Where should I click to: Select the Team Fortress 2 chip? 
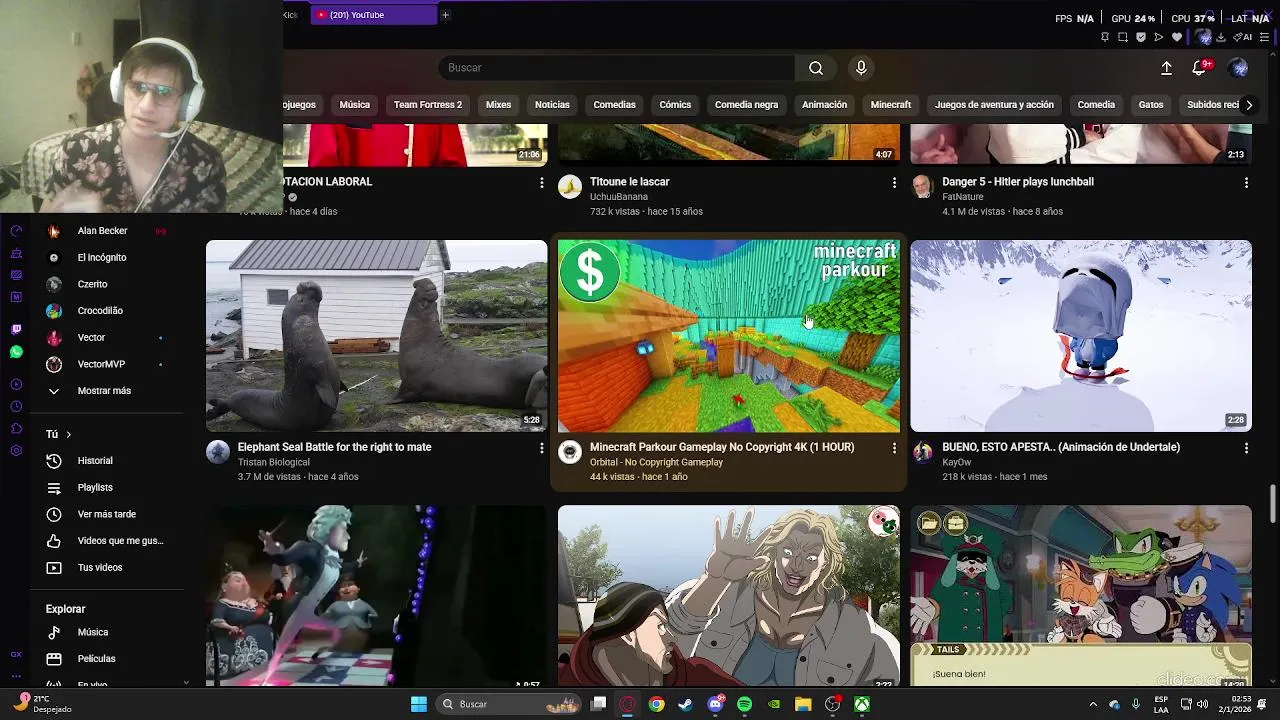[428, 105]
